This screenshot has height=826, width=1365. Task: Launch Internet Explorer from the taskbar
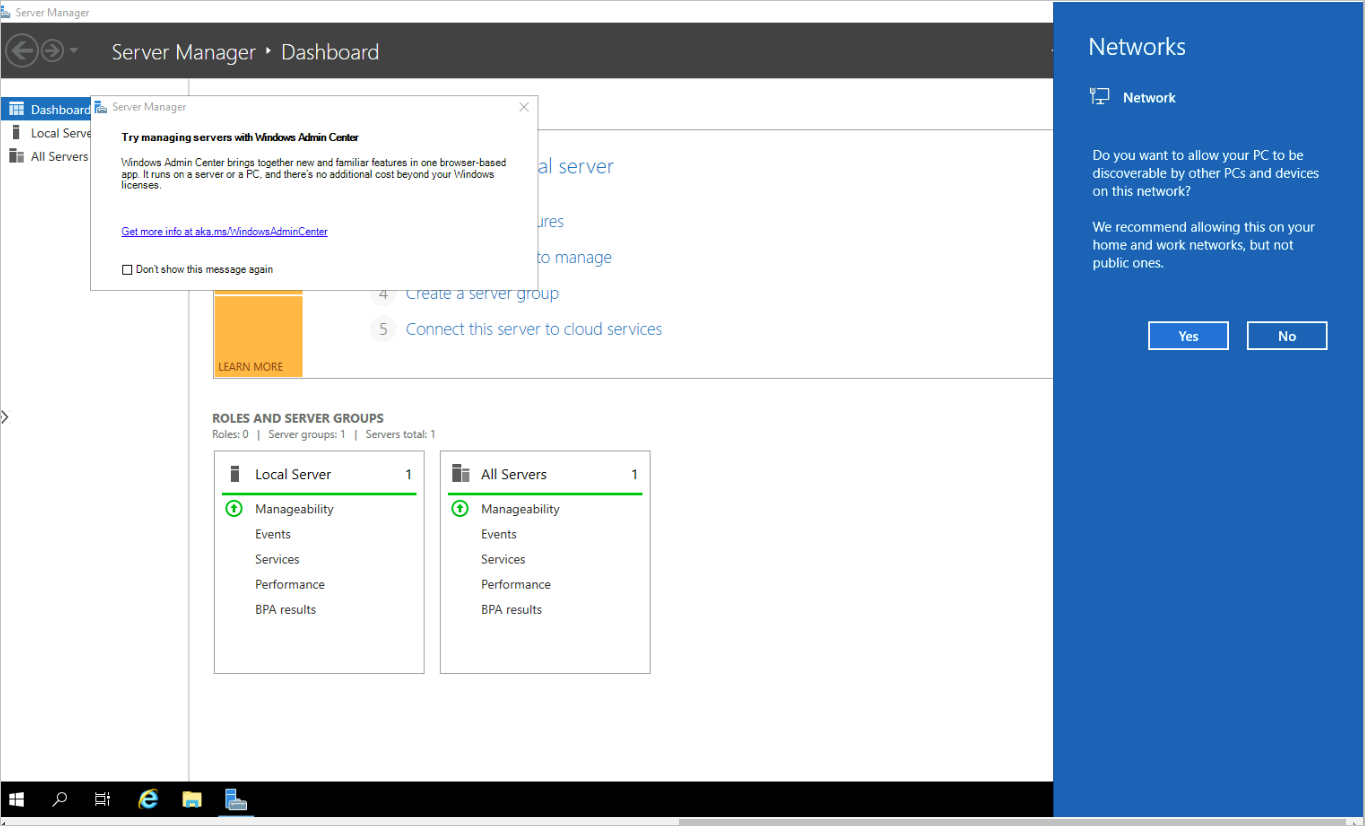coord(148,799)
